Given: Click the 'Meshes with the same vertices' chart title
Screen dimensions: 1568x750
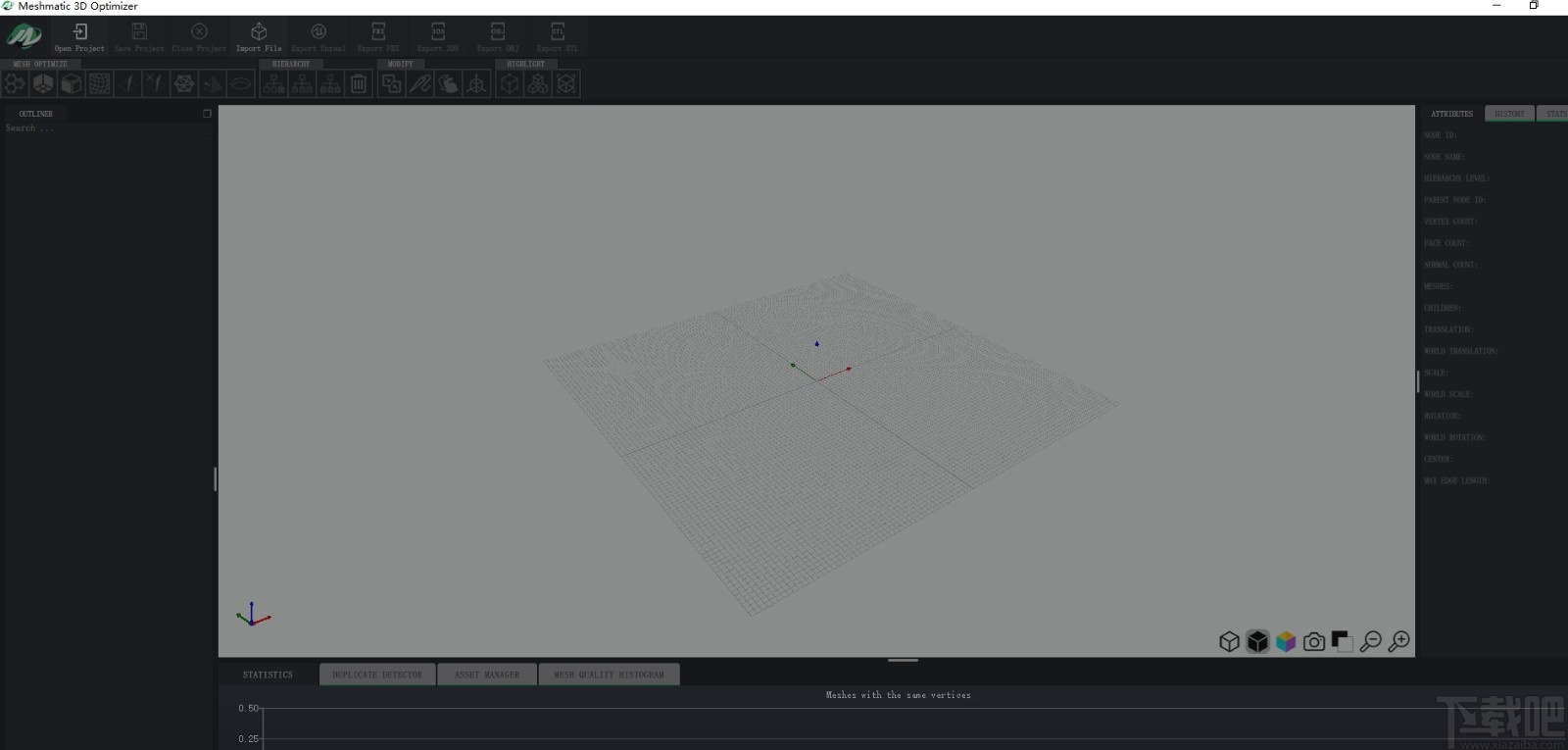Looking at the screenshot, I should pyautogui.click(x=898, y=695).
